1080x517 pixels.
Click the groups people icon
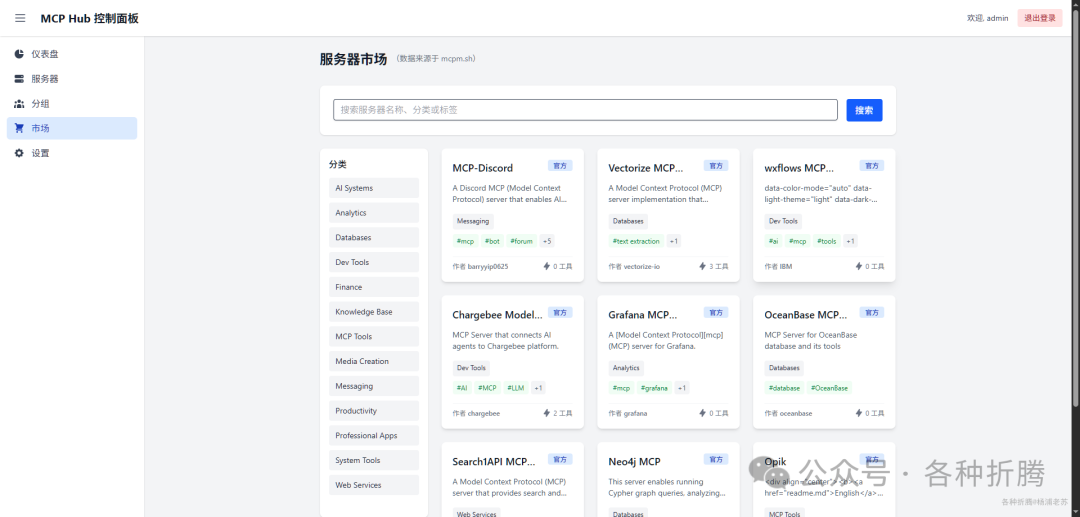[x=19, y=103]
